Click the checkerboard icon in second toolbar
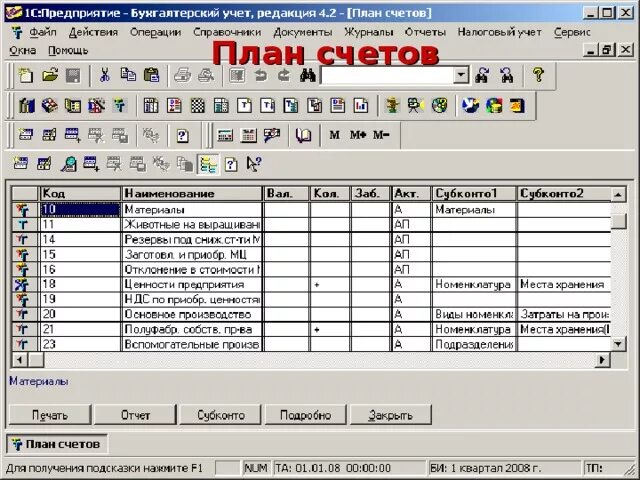 coord(198,106)
